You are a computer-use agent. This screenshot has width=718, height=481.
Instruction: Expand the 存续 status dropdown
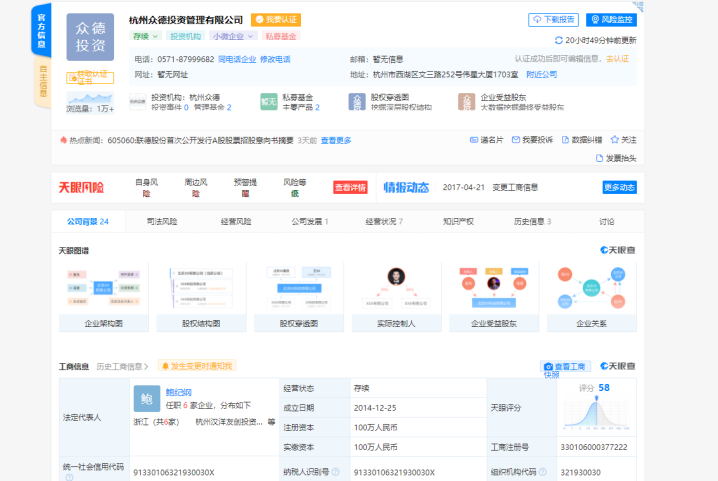[145, 36]
